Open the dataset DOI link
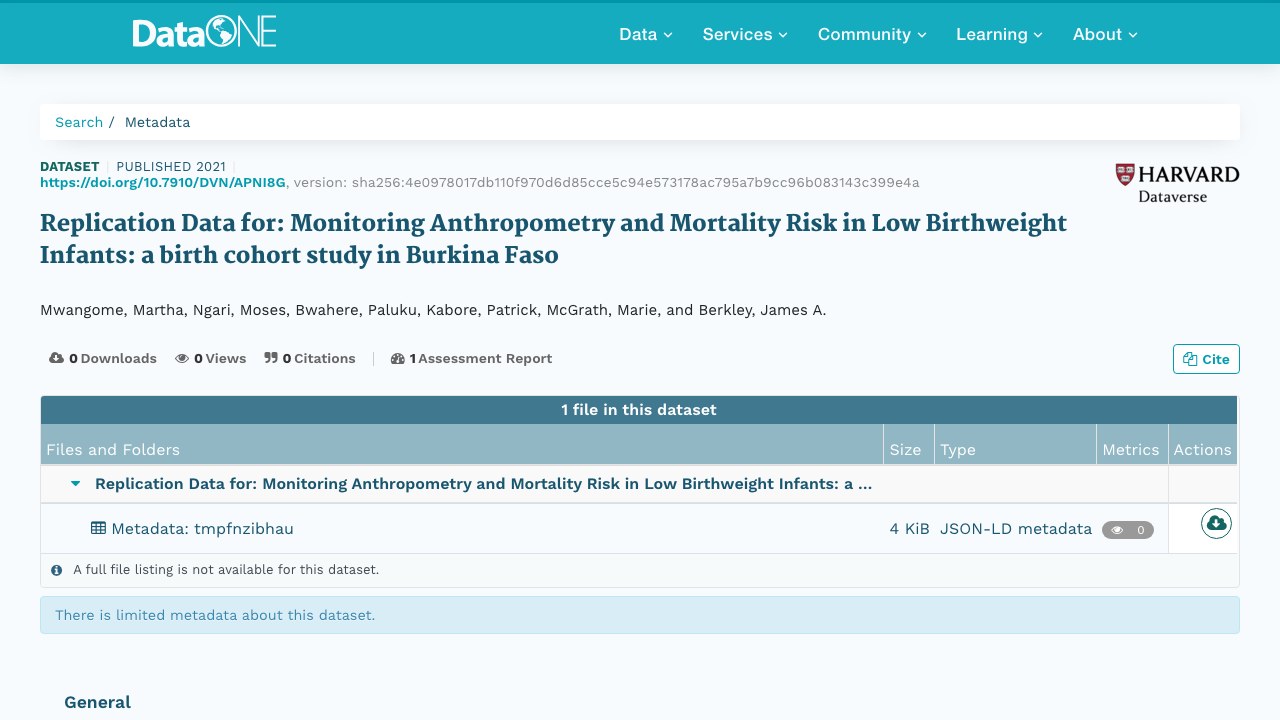 click(x=163, y=182)
